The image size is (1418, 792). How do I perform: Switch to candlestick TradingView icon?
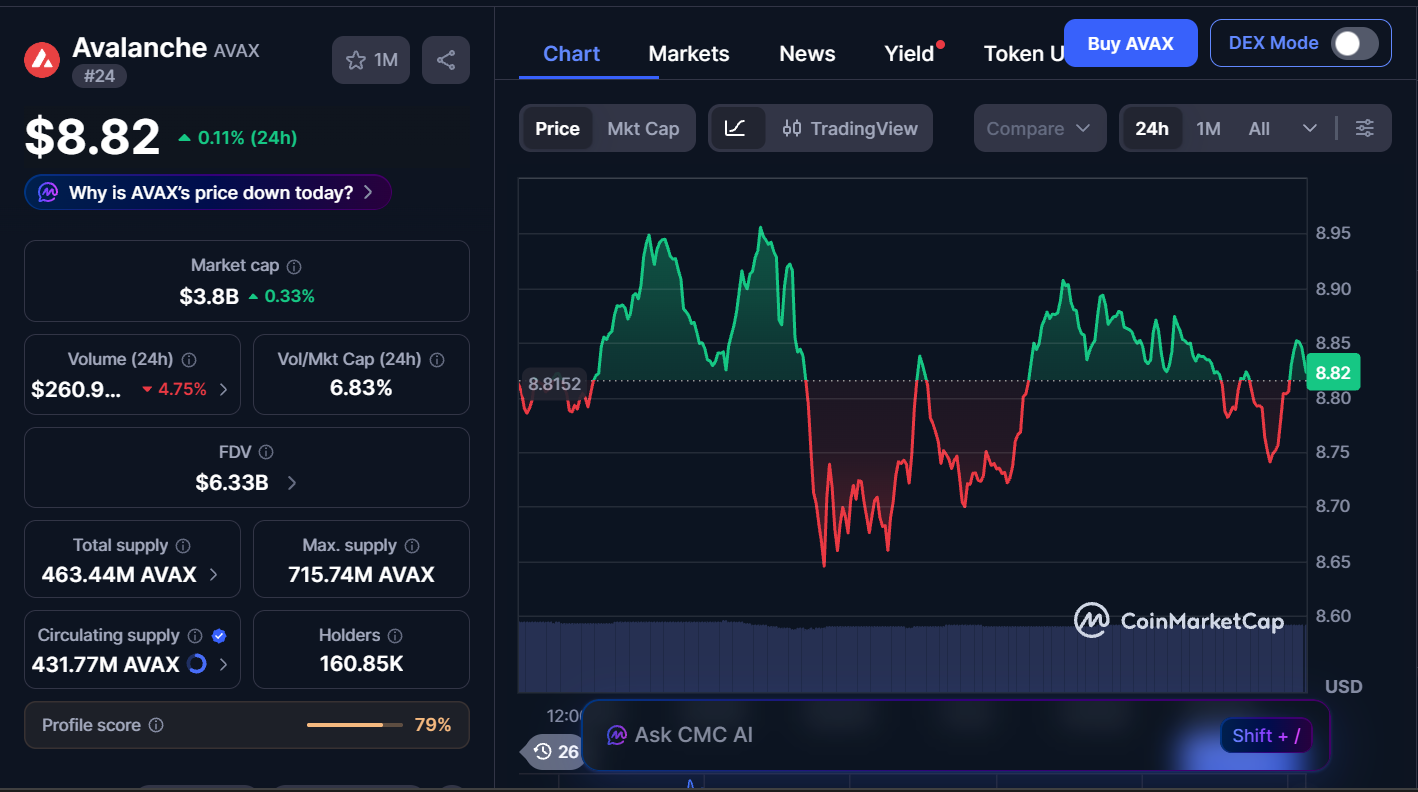792,128
